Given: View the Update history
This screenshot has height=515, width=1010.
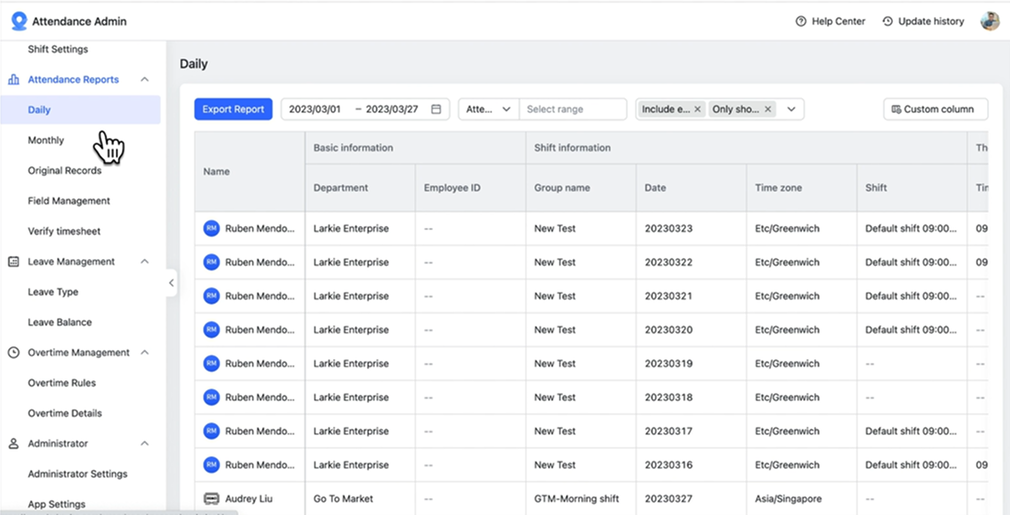Looking at the screenshot, I should (923, 21).
